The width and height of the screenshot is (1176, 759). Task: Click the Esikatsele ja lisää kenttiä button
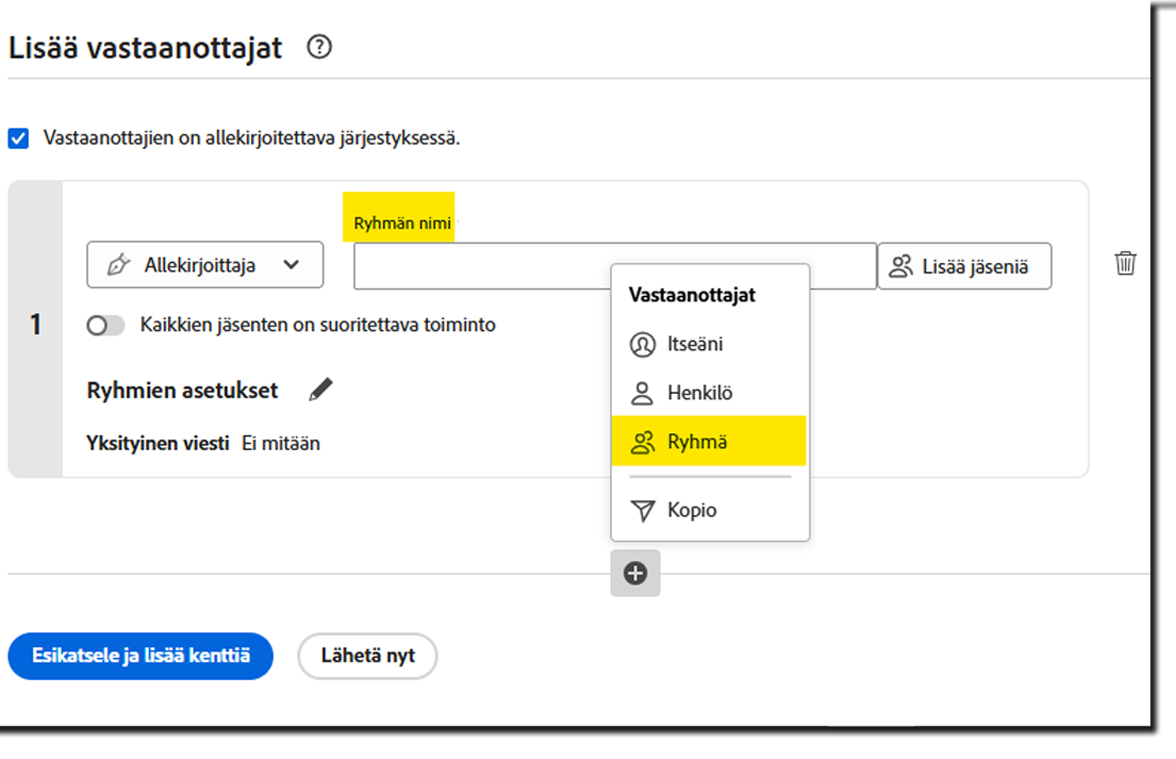pyautogui.click(x=140, y=656)
